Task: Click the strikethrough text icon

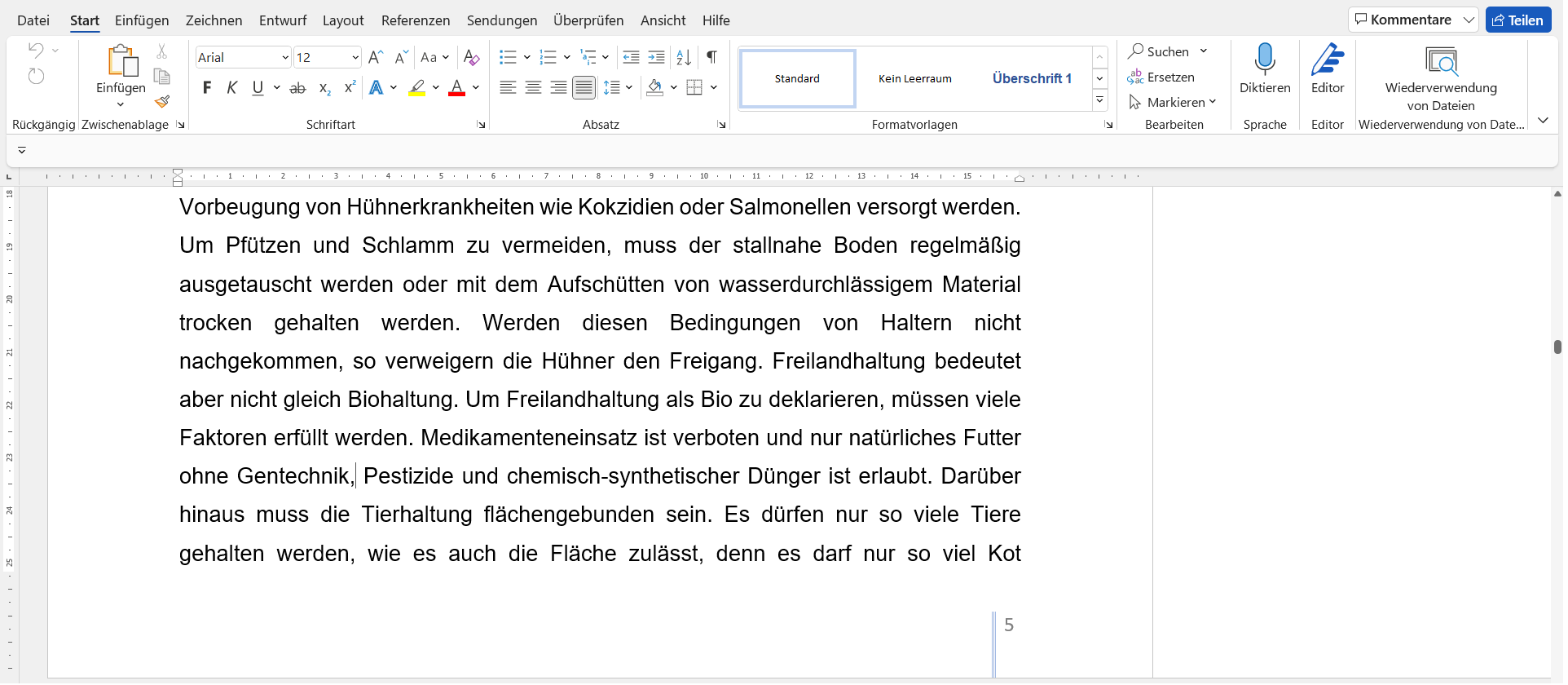Action: pos(298,88)
